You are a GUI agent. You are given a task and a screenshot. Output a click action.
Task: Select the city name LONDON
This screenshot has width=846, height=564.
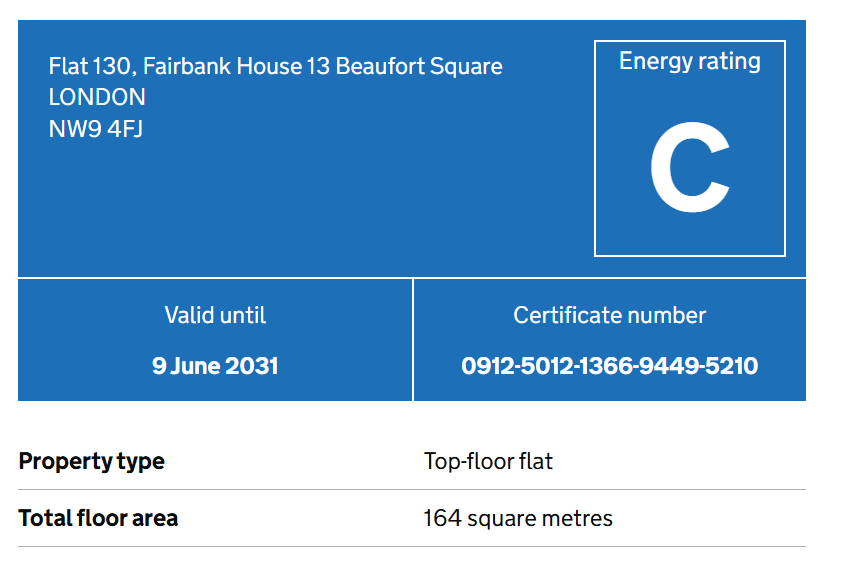point(97,97)
